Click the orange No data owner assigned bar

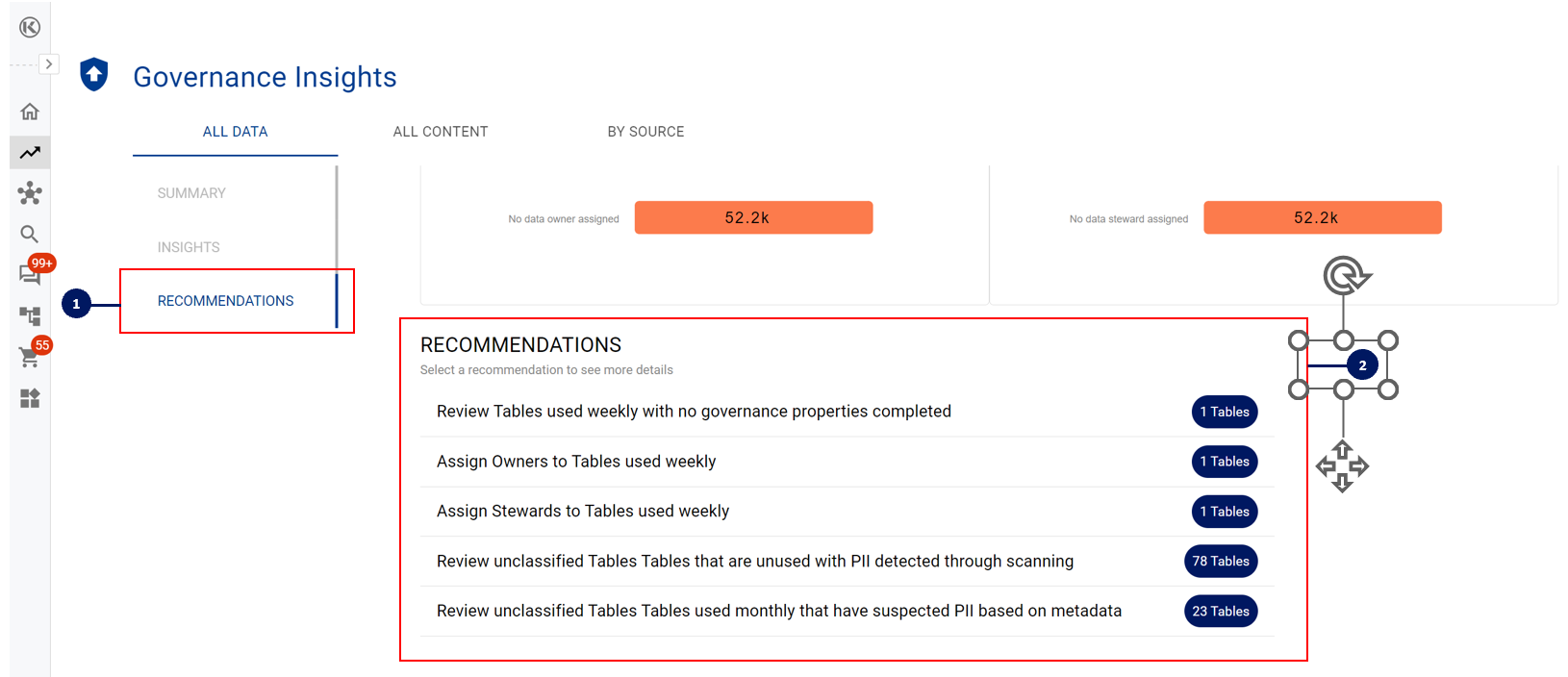coord(754,217)
